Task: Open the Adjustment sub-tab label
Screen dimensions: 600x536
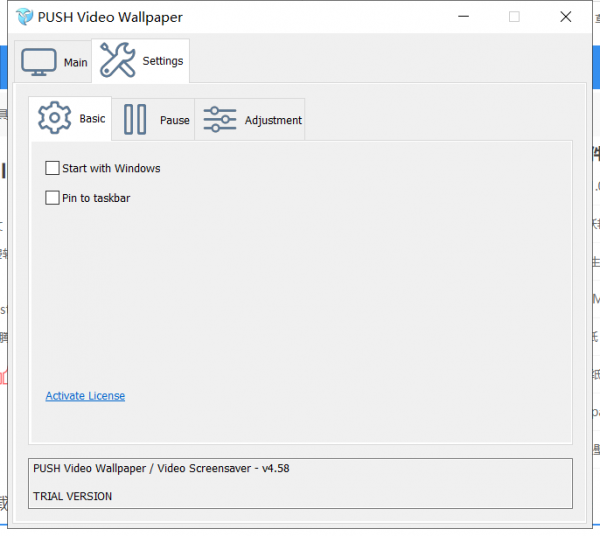Action: pyautogui.click(x=273, y=120)
